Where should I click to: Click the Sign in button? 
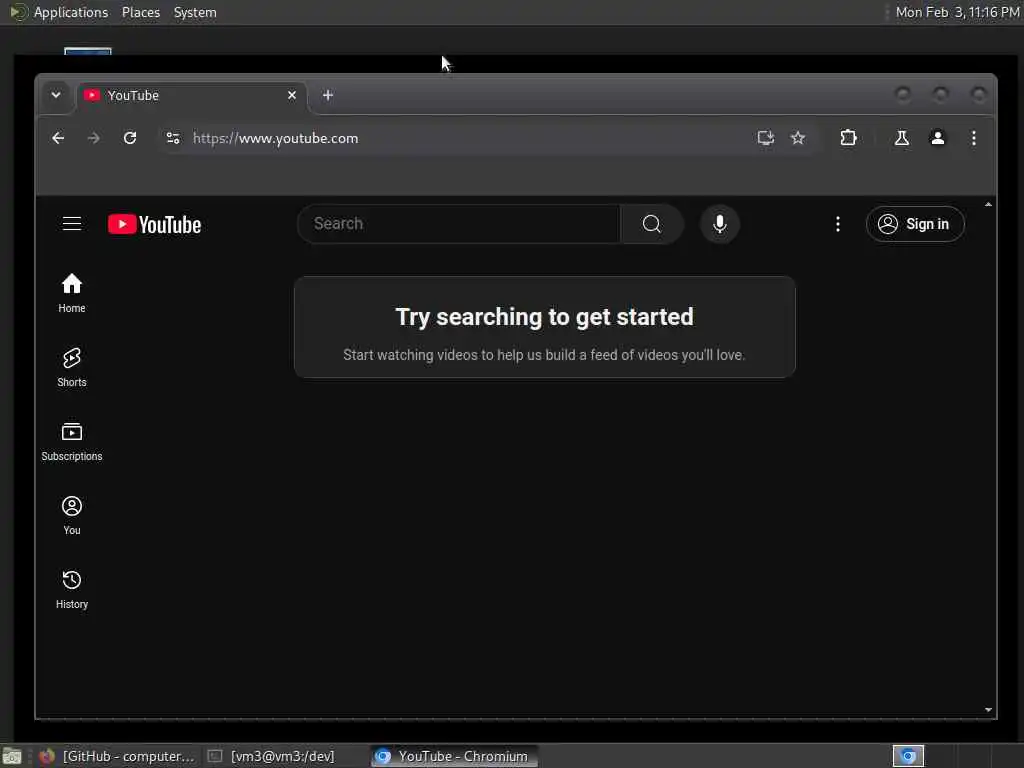tap(915, 224)
